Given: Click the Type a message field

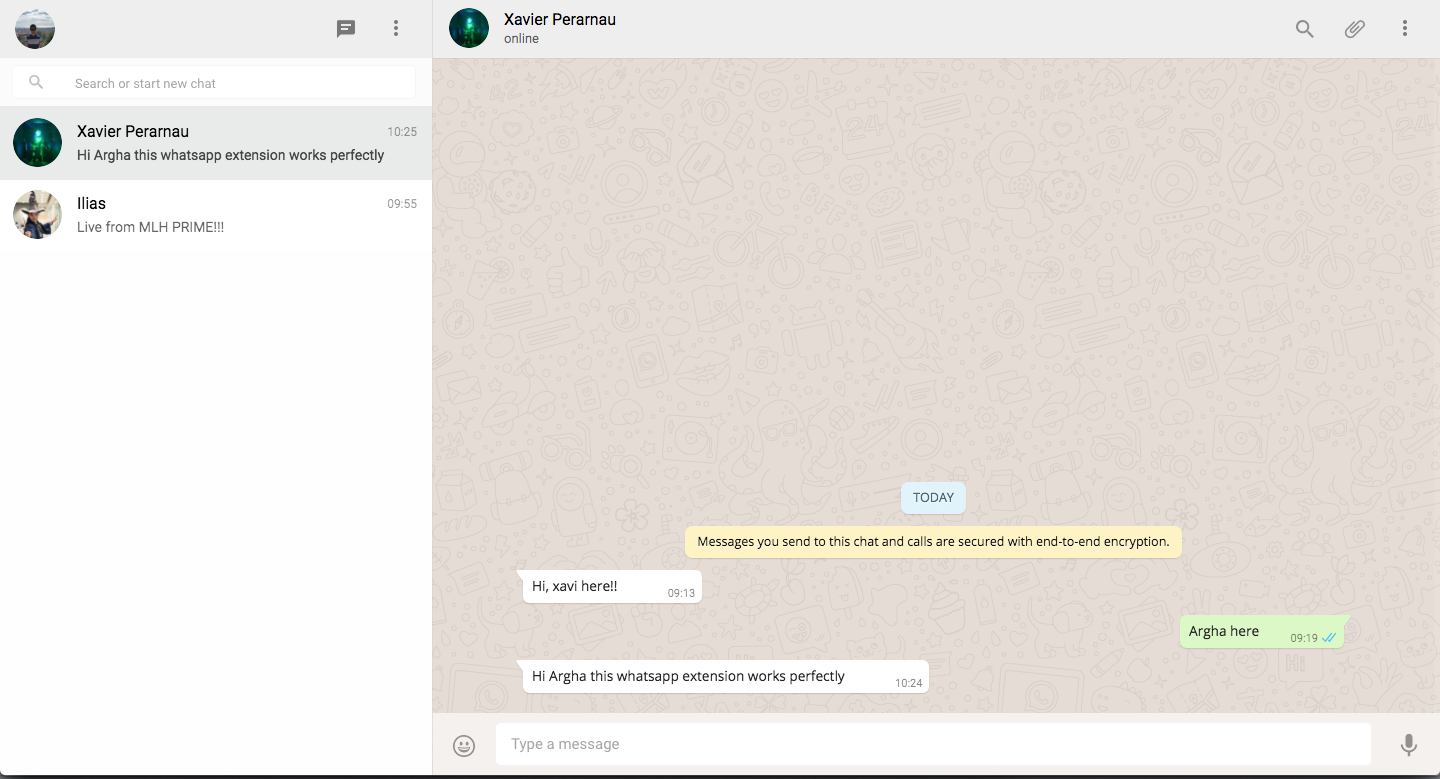Looking at the screenshot, I should pos(933,744).
